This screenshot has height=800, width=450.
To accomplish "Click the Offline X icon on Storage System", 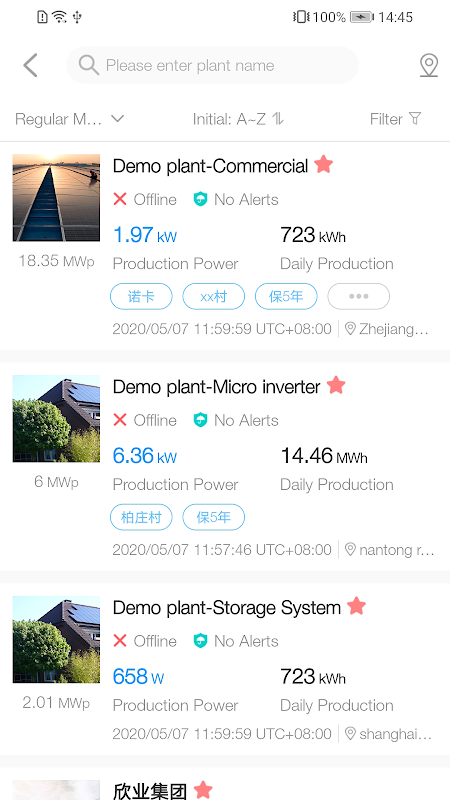I will [120, 641].
